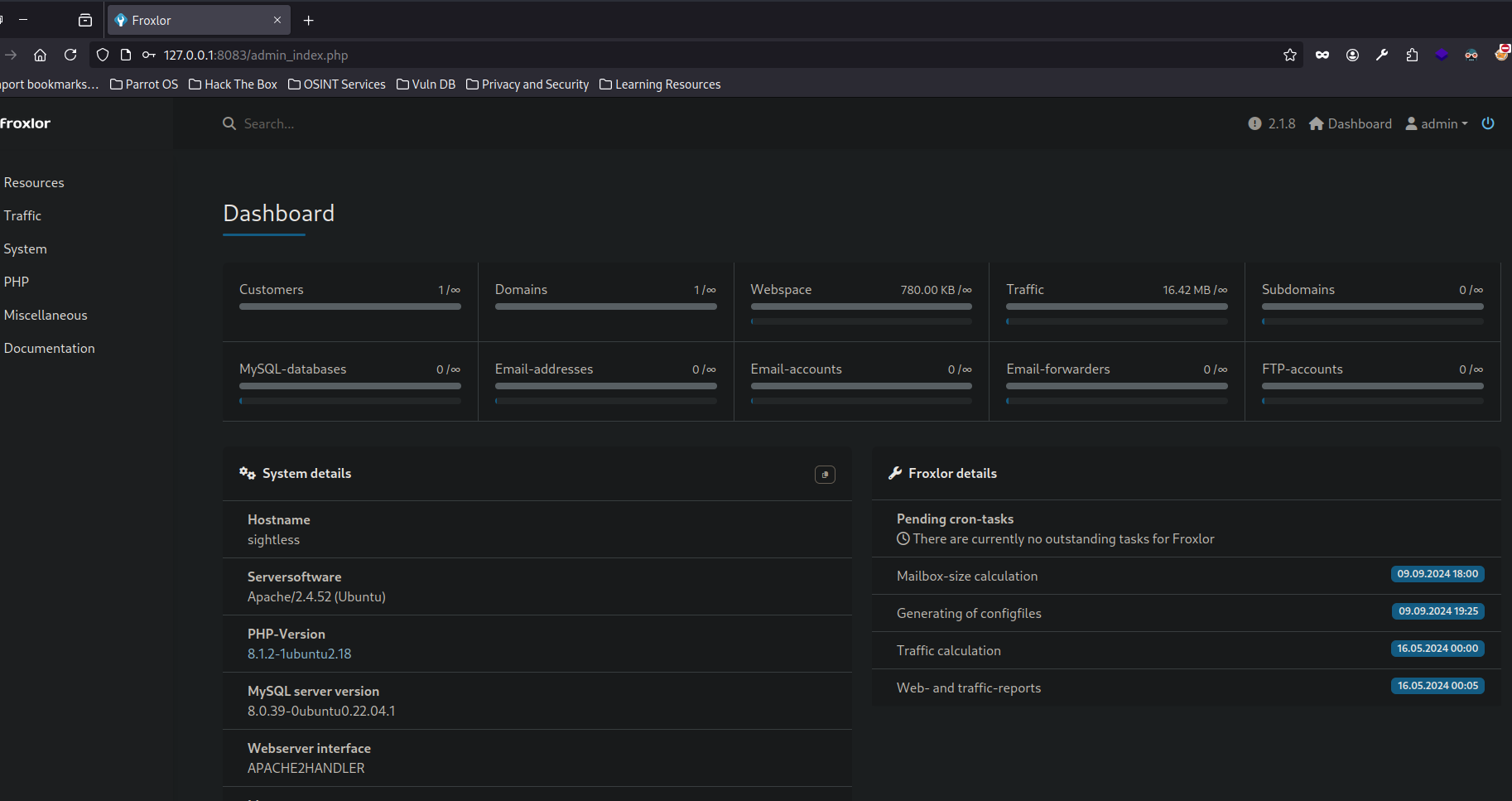Click the address bar URL
The width and height of the screenshot is (1512, 801).
tap(256, 55)
